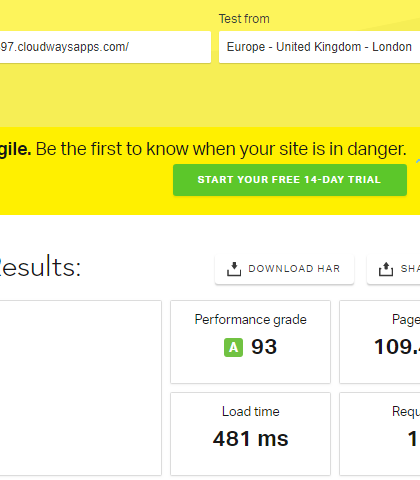
Task: Click the performance score 93
Action: coord(264,347)
